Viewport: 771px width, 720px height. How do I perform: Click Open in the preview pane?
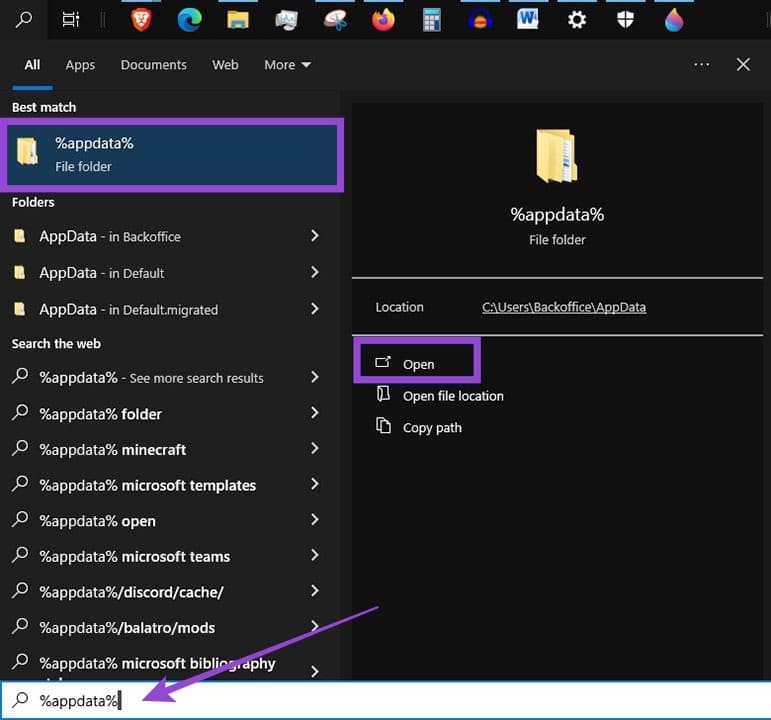click(418, 364)
